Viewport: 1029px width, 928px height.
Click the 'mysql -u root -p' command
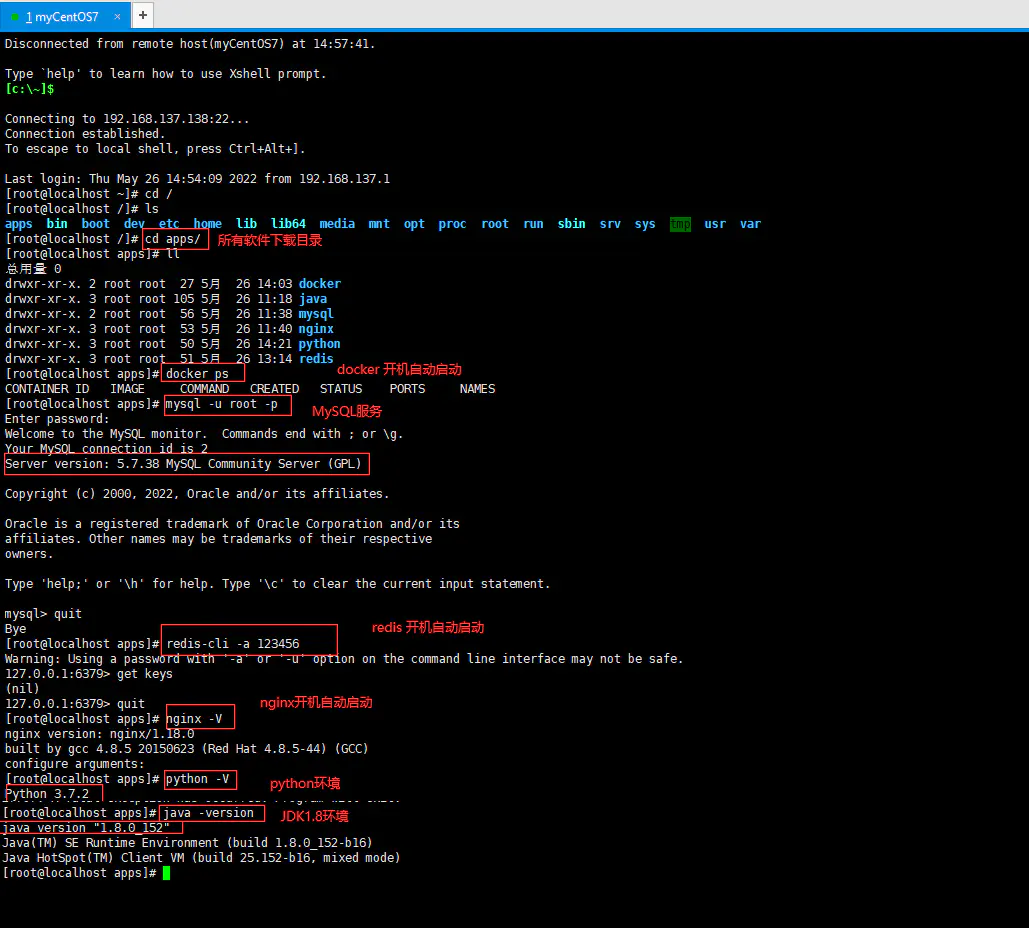pyautogui.click(x=221, y=404)
